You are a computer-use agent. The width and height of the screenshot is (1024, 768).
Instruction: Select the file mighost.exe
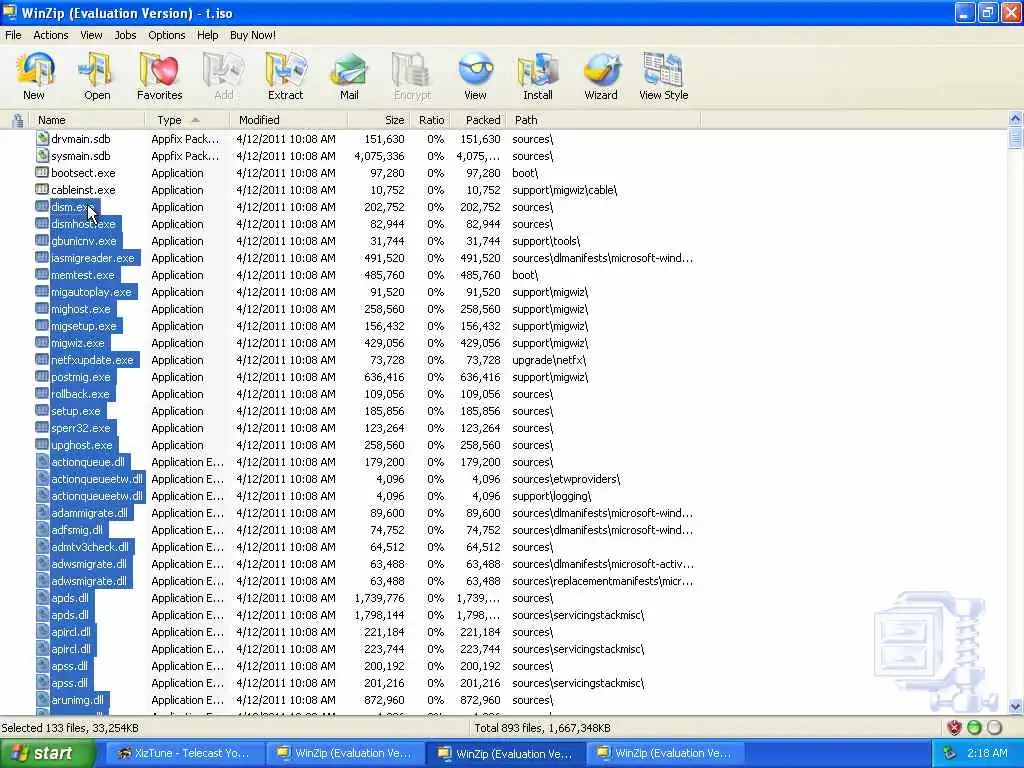[81, 309]
